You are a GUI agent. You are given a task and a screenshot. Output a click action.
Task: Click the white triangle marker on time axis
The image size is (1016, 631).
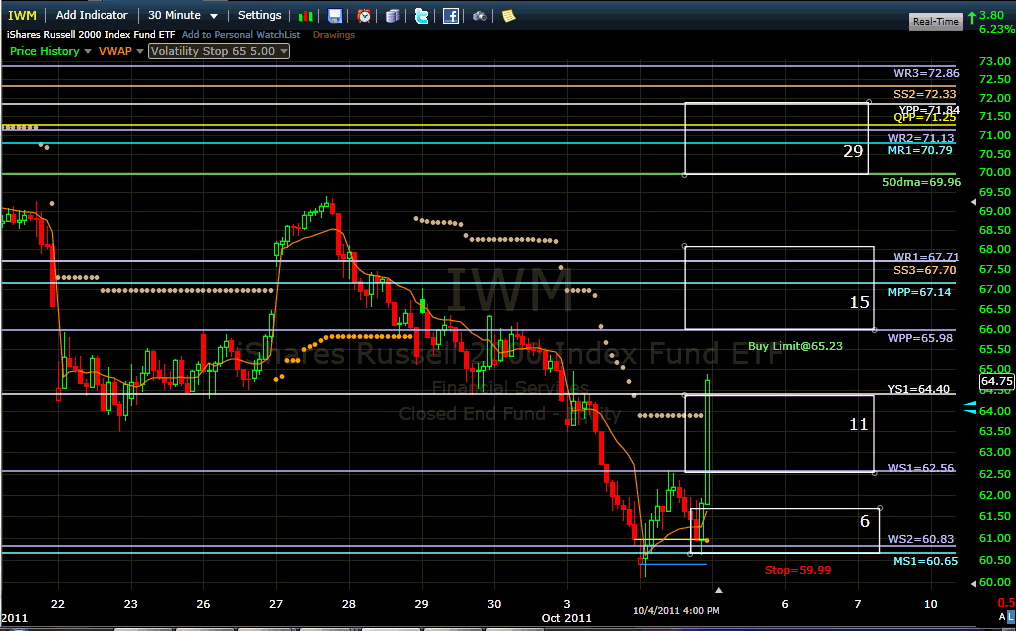click(x=718, y=590)
